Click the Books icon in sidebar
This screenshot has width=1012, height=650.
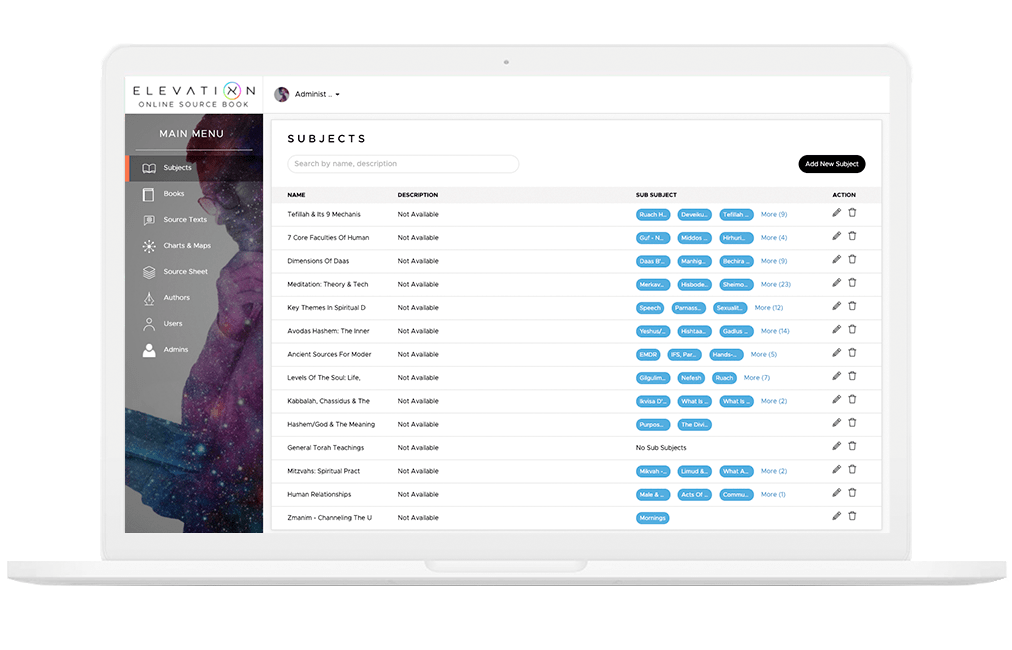coord(148,194)
